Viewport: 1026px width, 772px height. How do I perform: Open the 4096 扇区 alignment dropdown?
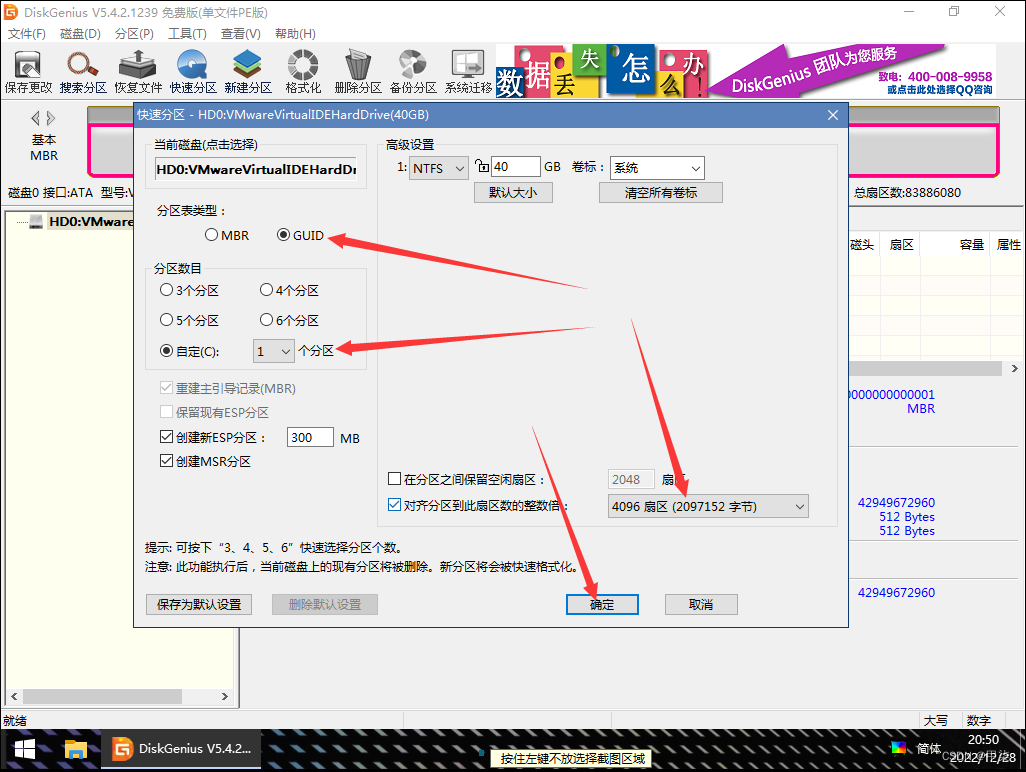(x=708, y=506)
